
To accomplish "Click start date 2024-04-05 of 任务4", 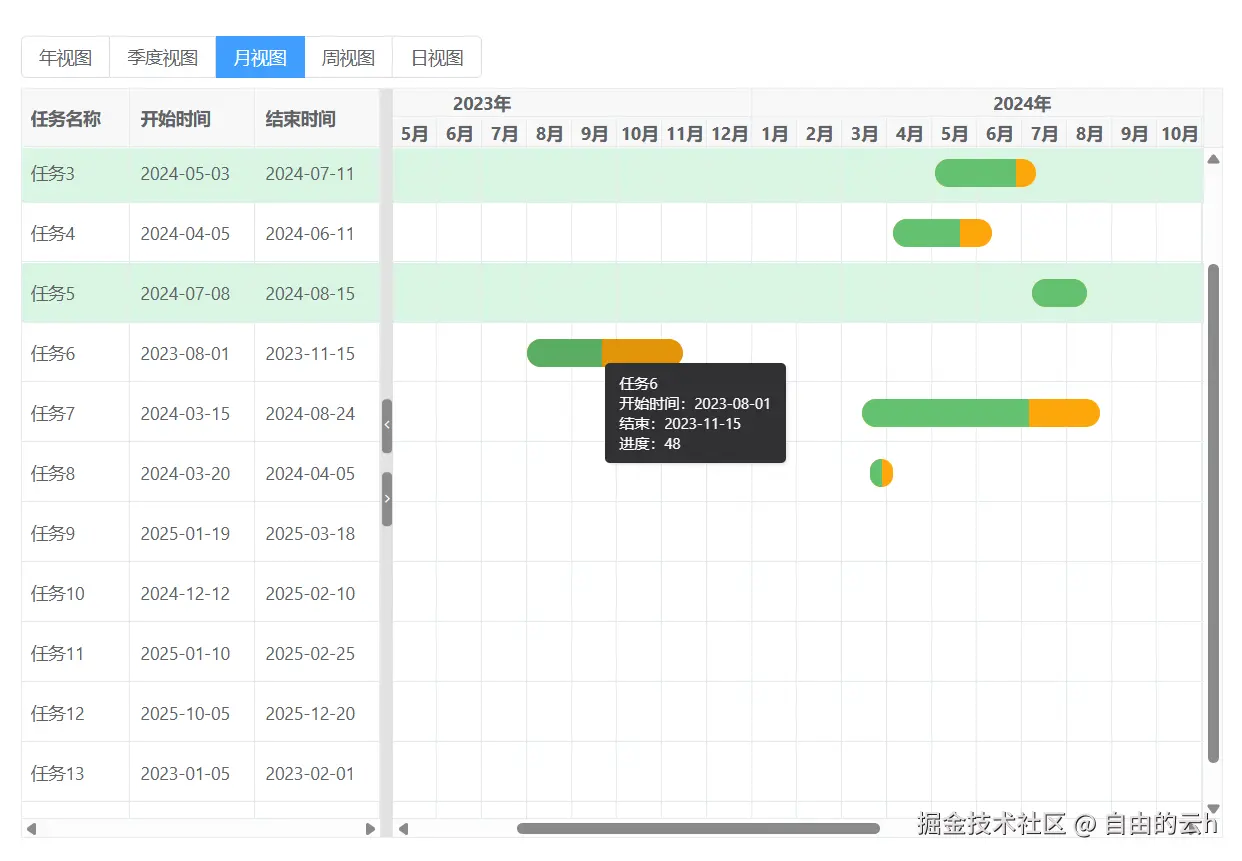I will tap(185, 233).
